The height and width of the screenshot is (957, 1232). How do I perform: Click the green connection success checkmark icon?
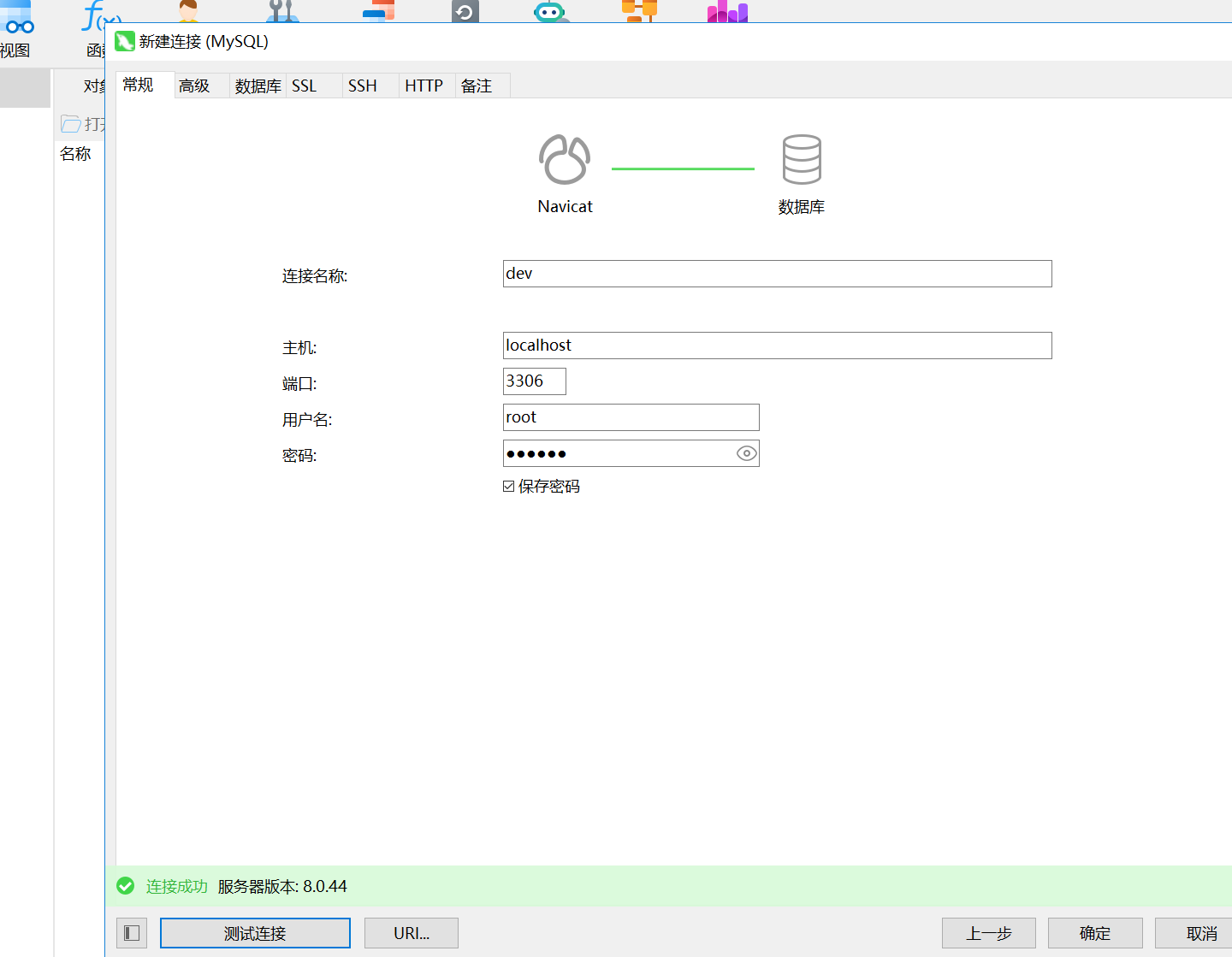126,886
